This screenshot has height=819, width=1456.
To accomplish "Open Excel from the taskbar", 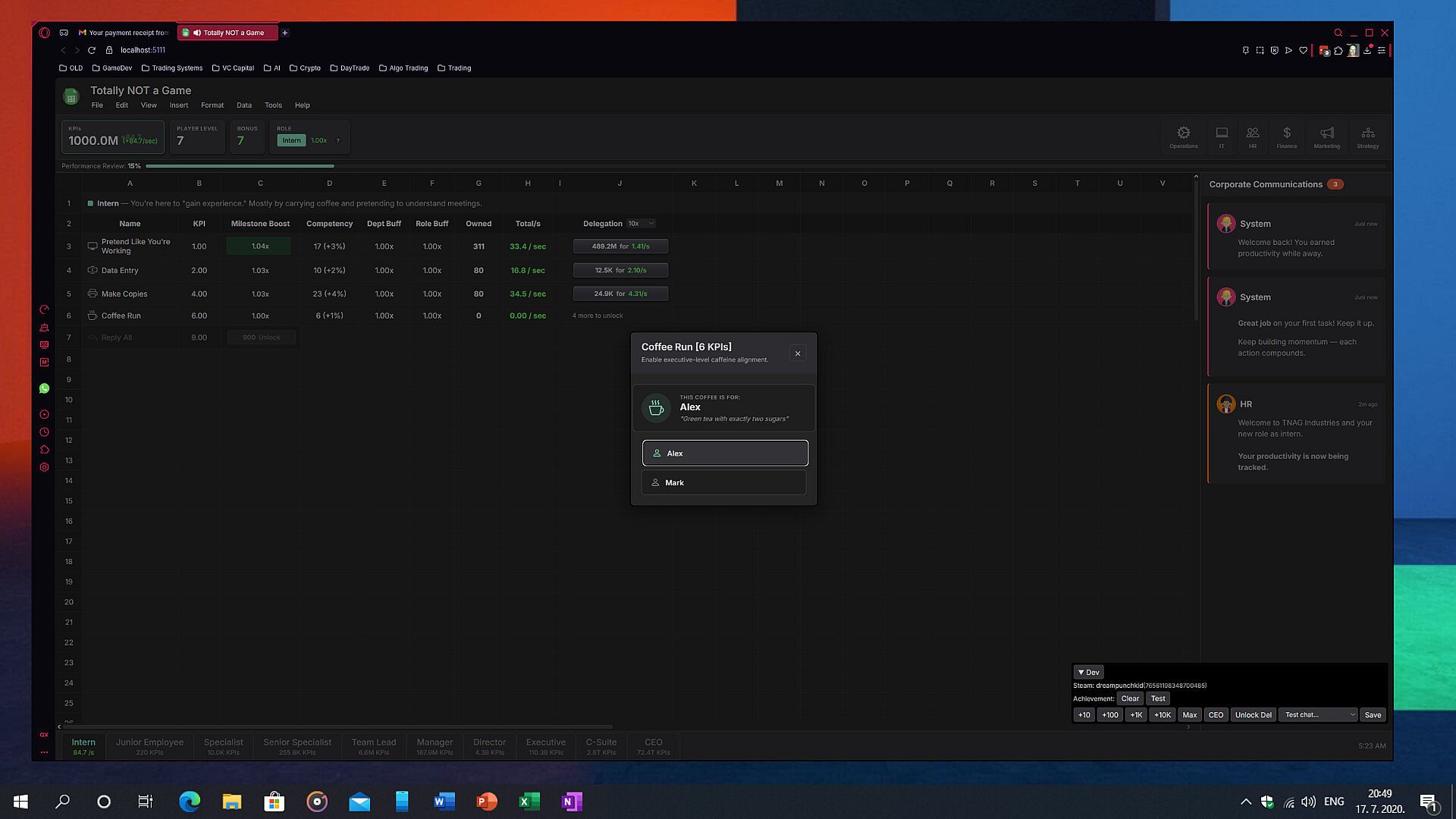I will (x=529, y=802).
